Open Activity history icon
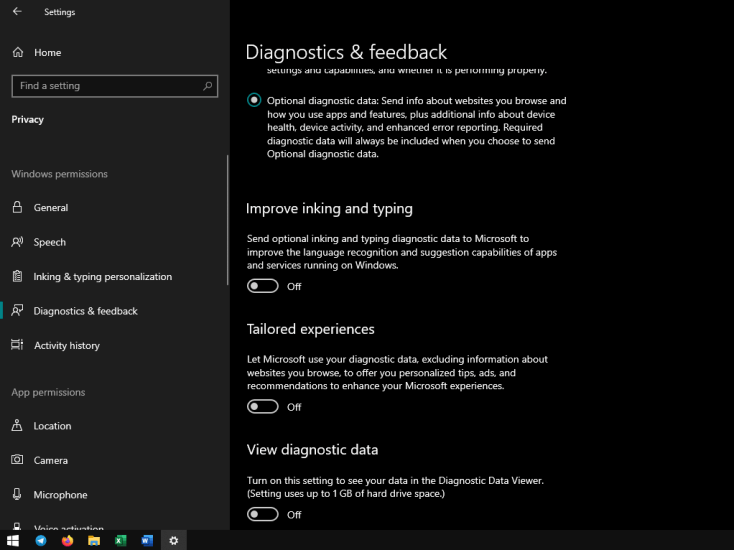This screenshot has height=550, width=734. (x=17, y=345)
